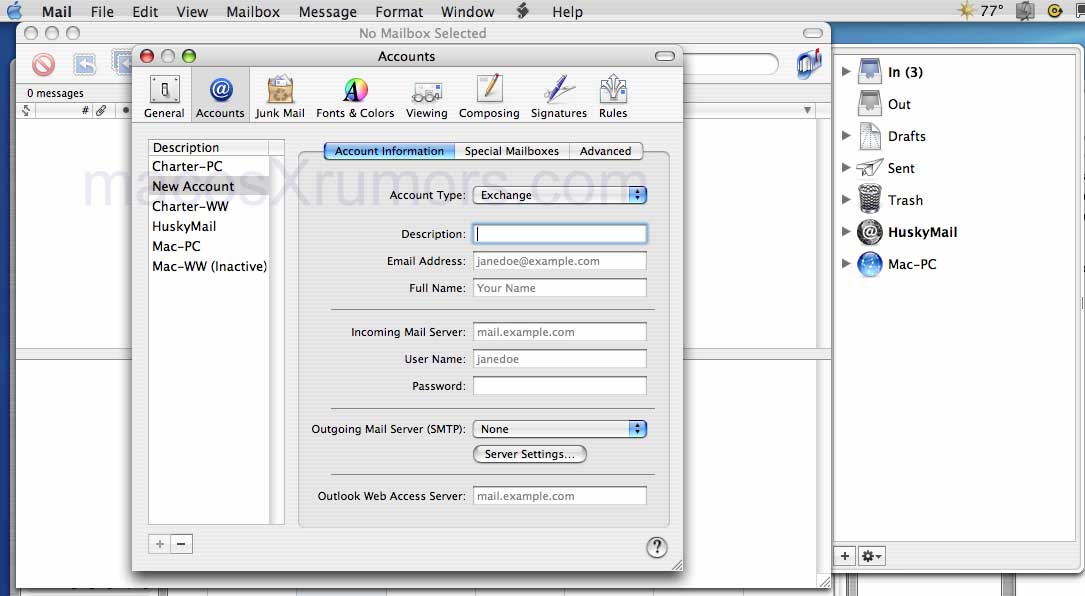
Task: Select the Trash mailbox icon
Action: (870, 199)
